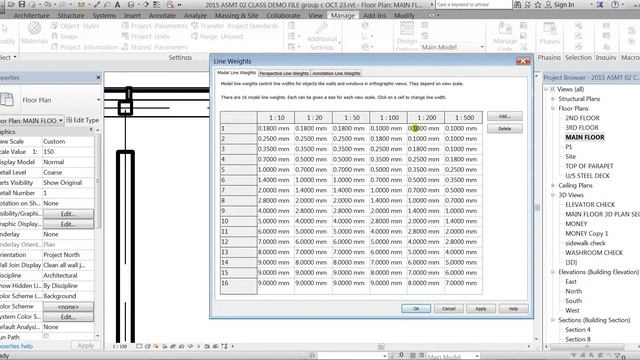Click the Floor Plan type icon in Properties
Image resolution: width=640 pixels, height=360 pixels.
7,100
